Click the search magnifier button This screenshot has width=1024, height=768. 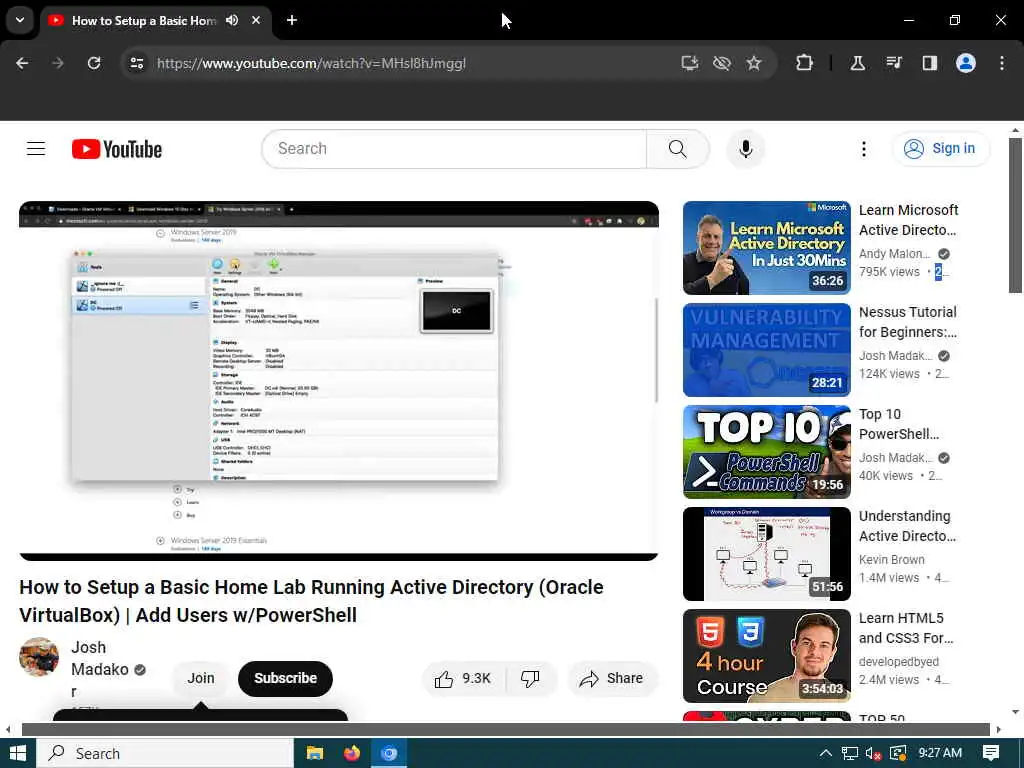tap(677, 149)
